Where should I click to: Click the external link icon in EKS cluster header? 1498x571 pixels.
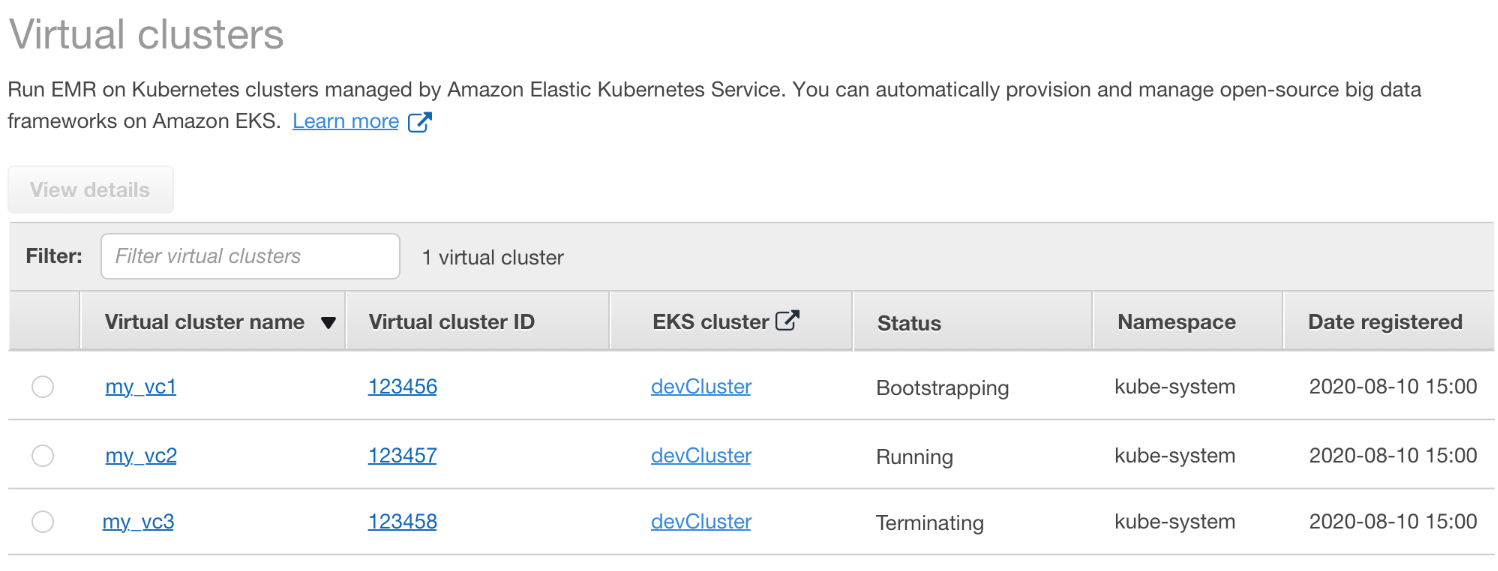point(788,321)
